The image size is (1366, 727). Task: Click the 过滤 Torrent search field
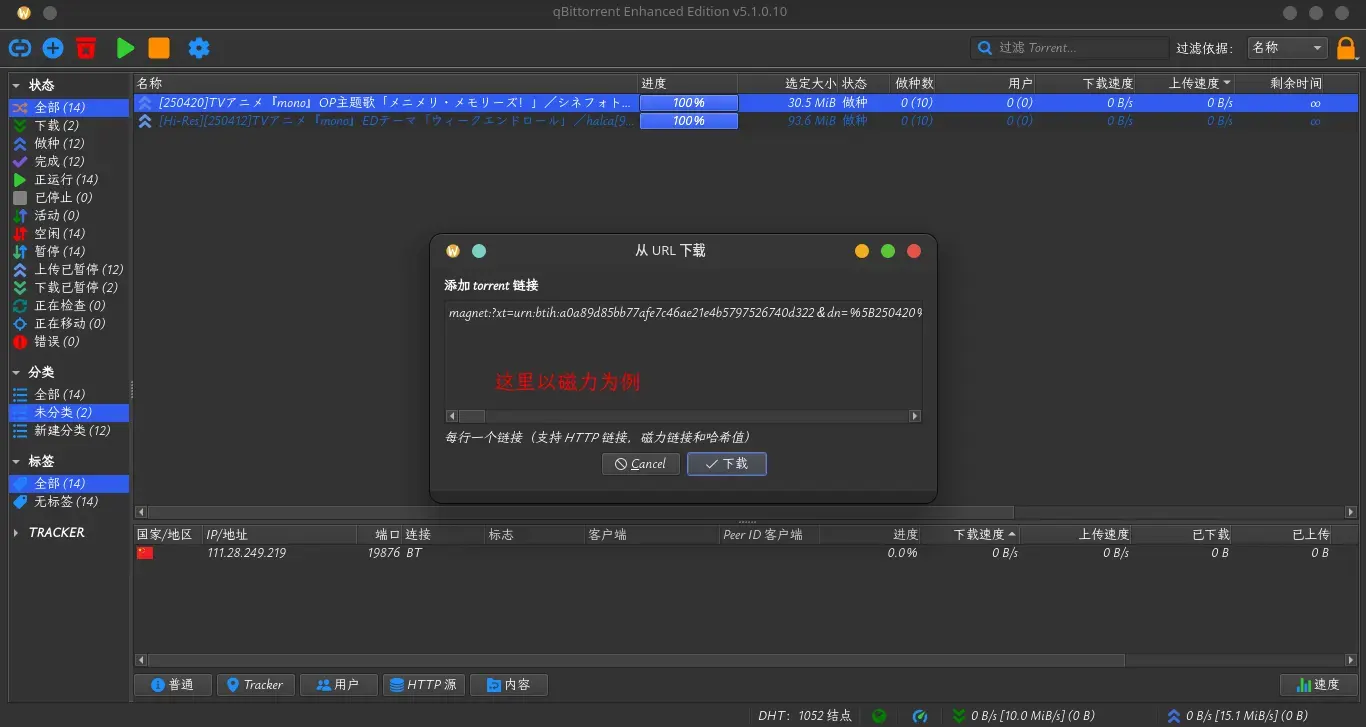[1069, 48]
